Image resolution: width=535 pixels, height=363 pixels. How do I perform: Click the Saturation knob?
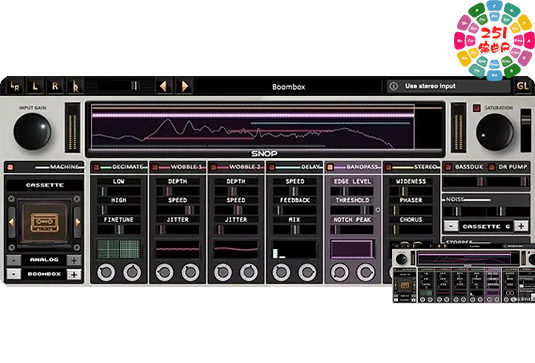(x=495, y=132)
